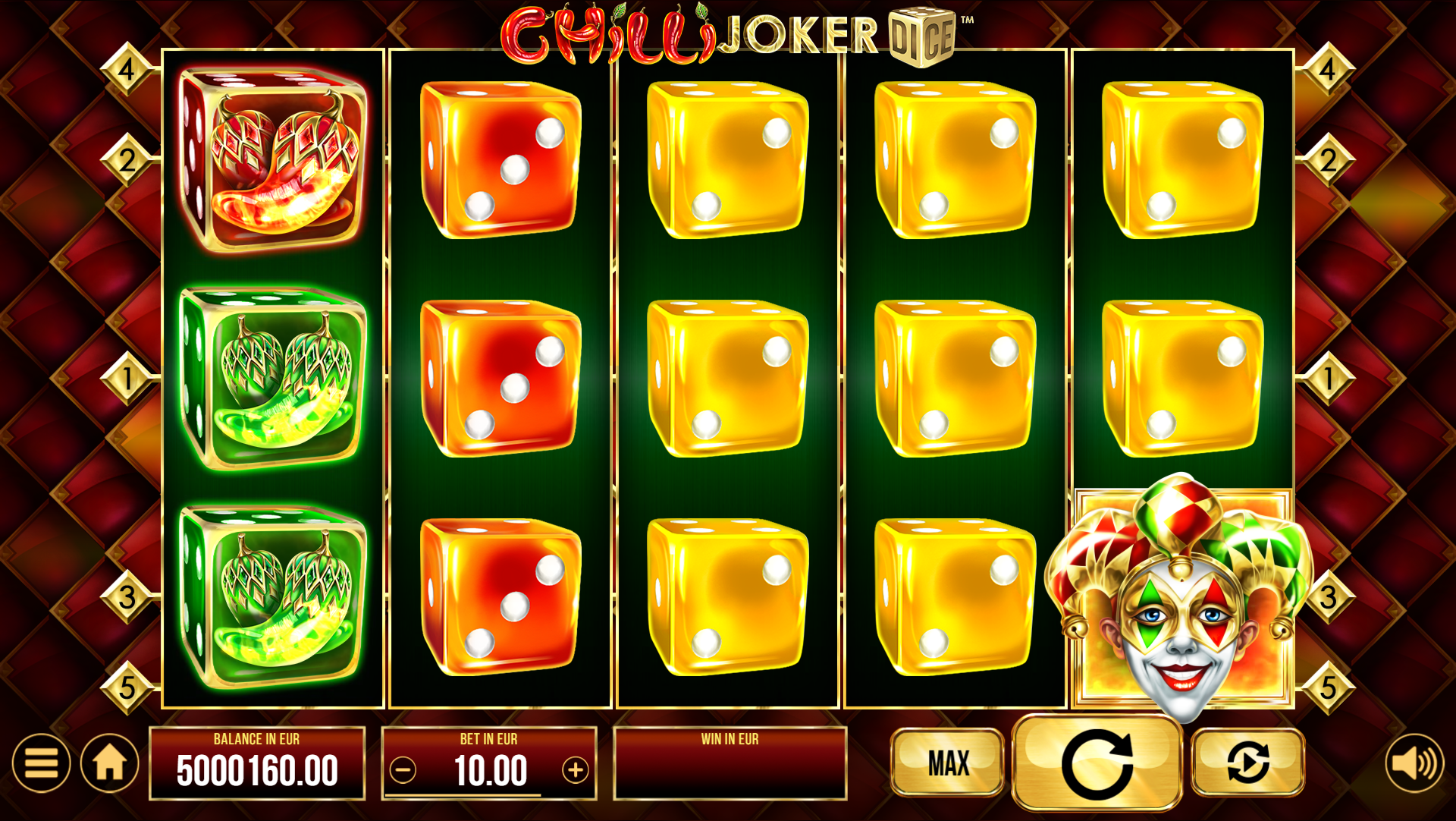
Task: Select payline 4 marker on left side
Action: [x=127, y=70]
